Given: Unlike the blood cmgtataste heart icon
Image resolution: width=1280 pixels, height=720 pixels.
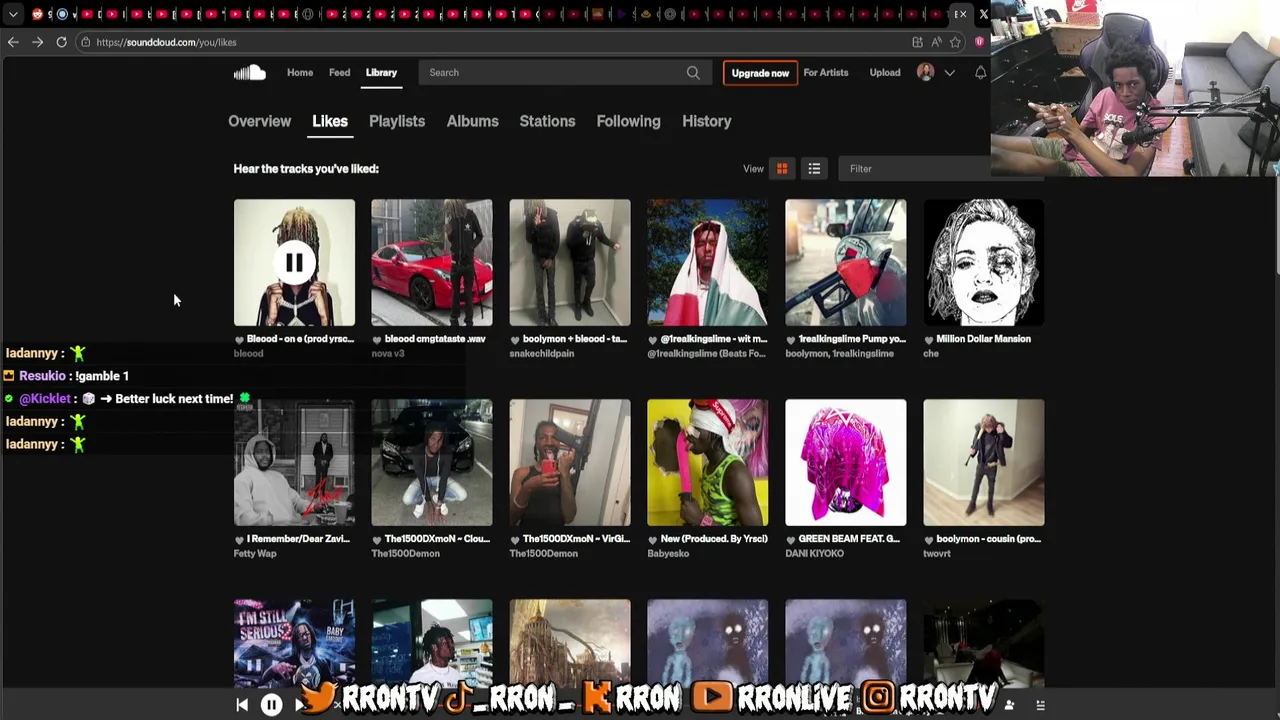Looking at the screenshot, I should [377, 339].
